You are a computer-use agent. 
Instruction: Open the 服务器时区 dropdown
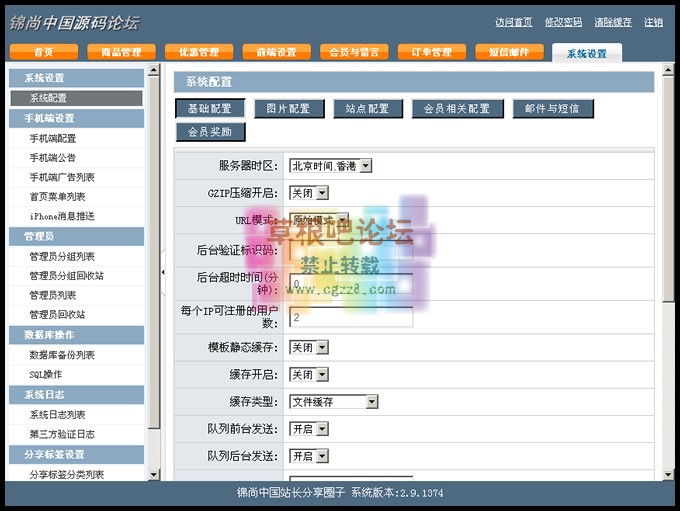coord(330,166)
